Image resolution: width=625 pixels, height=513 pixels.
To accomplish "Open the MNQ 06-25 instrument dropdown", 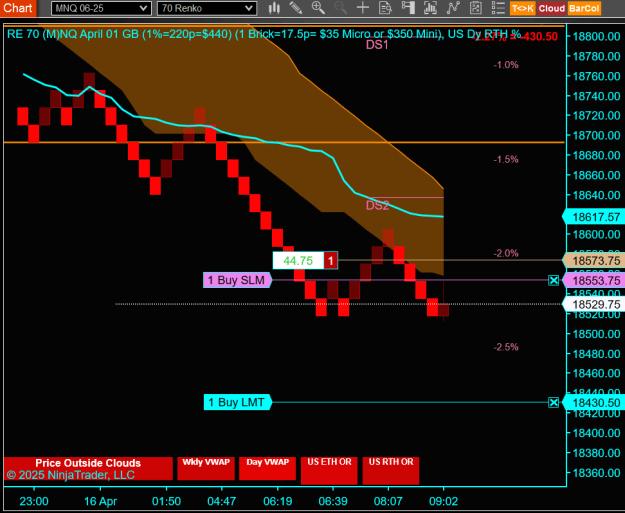I will tap(101, 8).
